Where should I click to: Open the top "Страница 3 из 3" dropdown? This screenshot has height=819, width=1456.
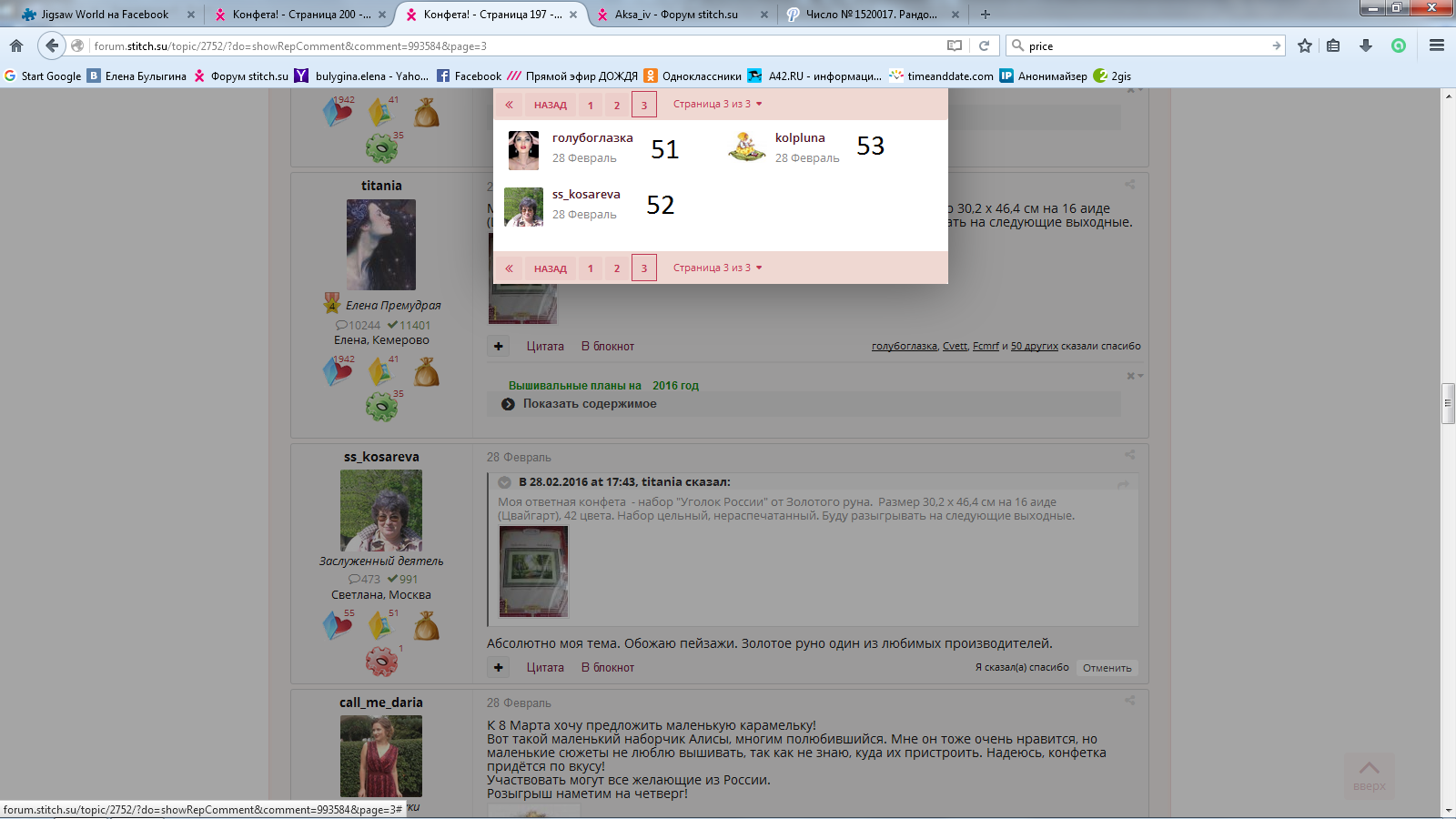tap(717, 105)
